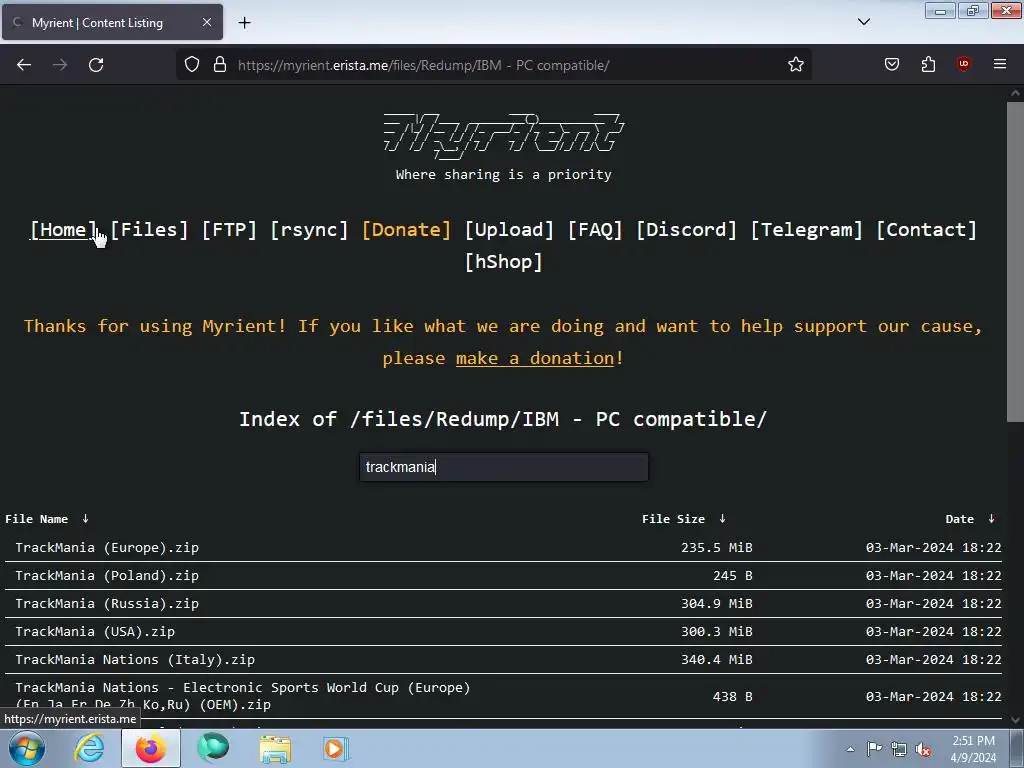This screenshot has height=768, width=1024.
Task: Go back to the previous page
Action: coord(24,65)
